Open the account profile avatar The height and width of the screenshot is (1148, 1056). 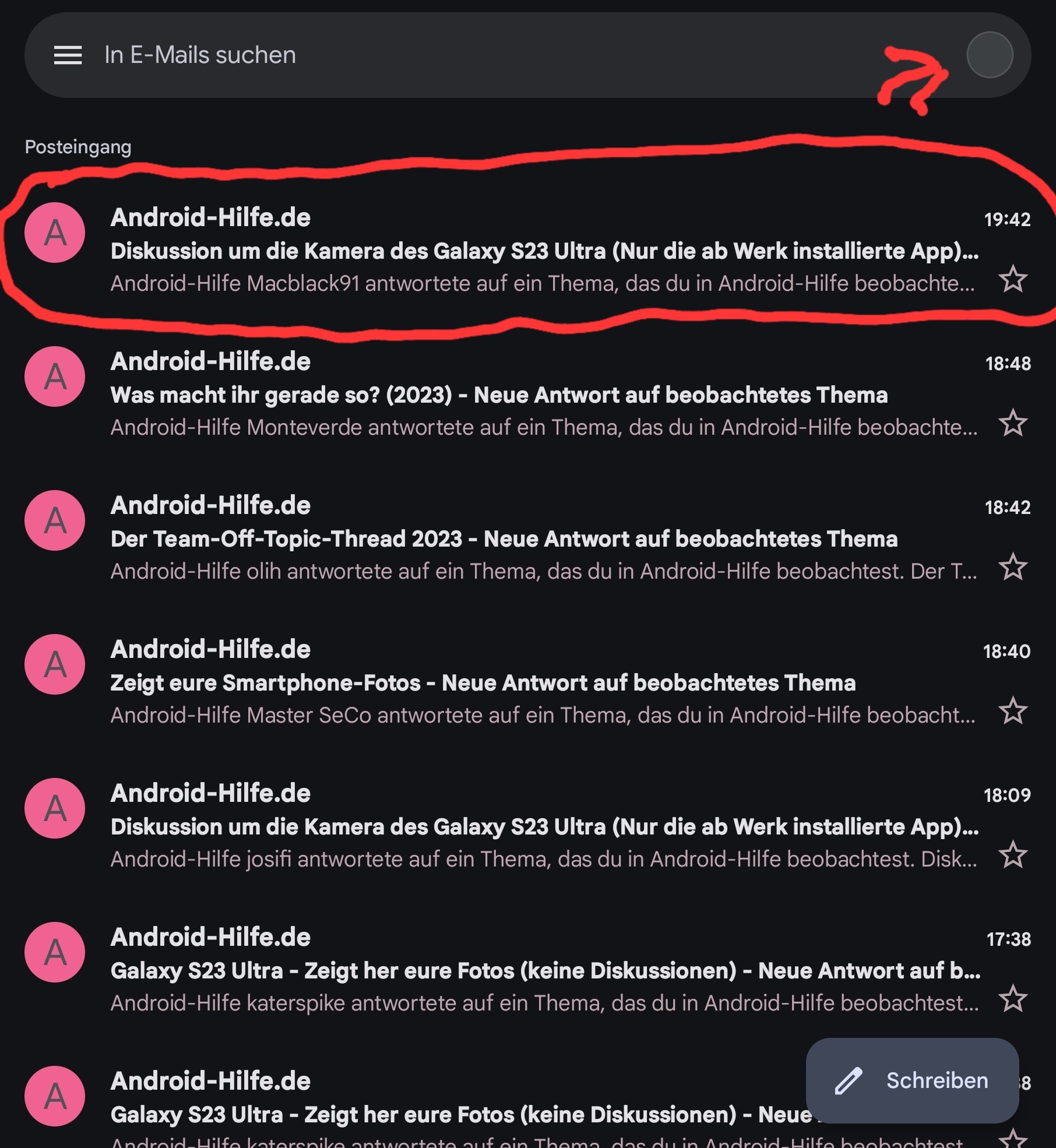point(990,55)
